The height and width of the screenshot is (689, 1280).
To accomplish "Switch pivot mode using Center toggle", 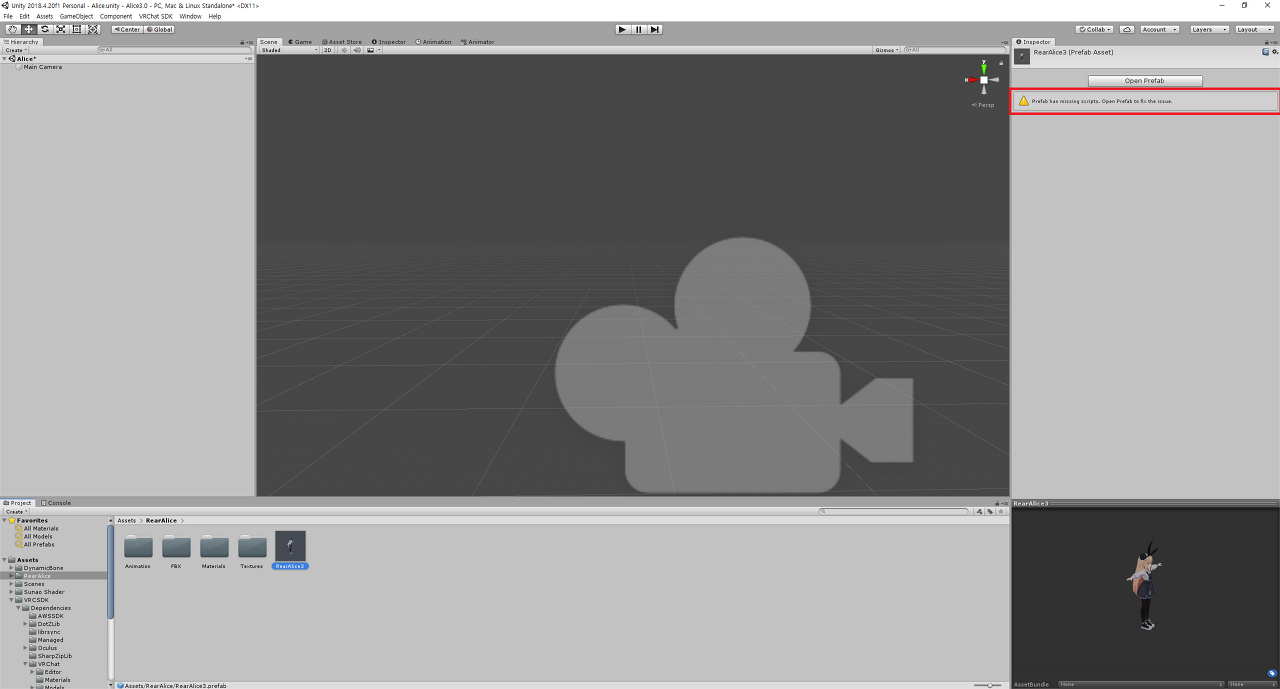I will click(x=125, y=28).
